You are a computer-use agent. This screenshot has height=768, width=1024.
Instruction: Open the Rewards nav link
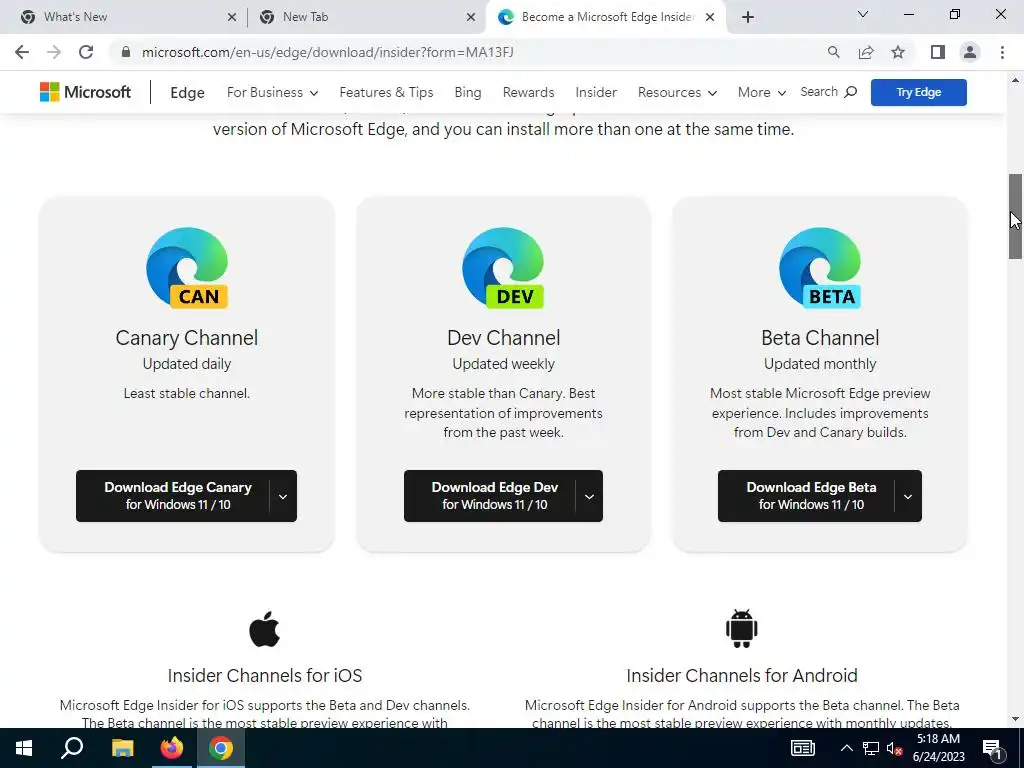point(528,92)
